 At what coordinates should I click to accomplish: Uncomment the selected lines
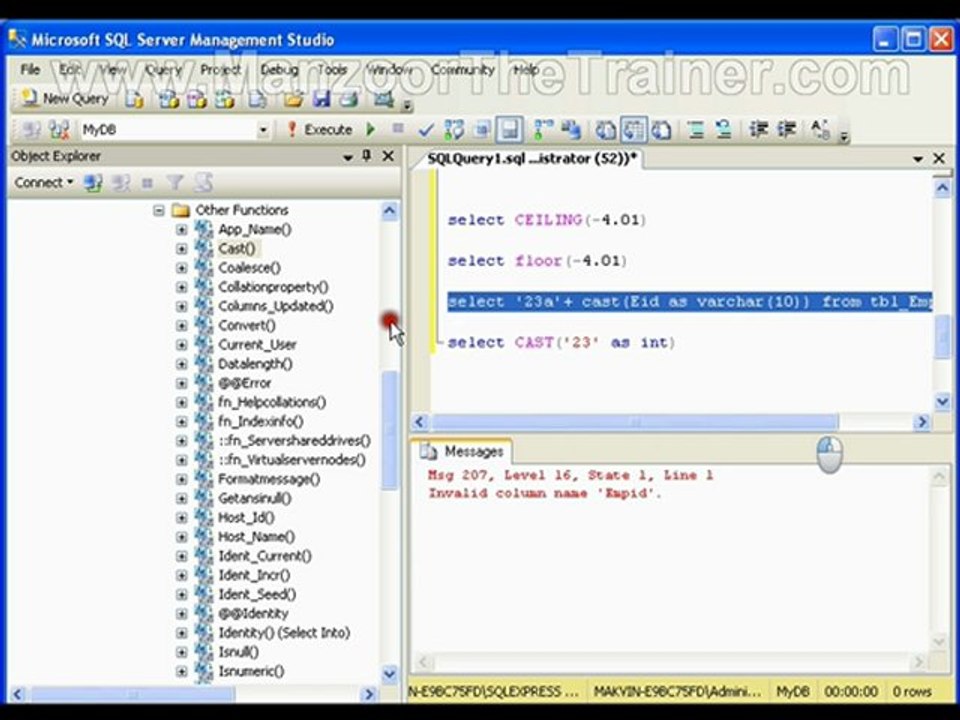pyautogui.click(x=724, y=130)
